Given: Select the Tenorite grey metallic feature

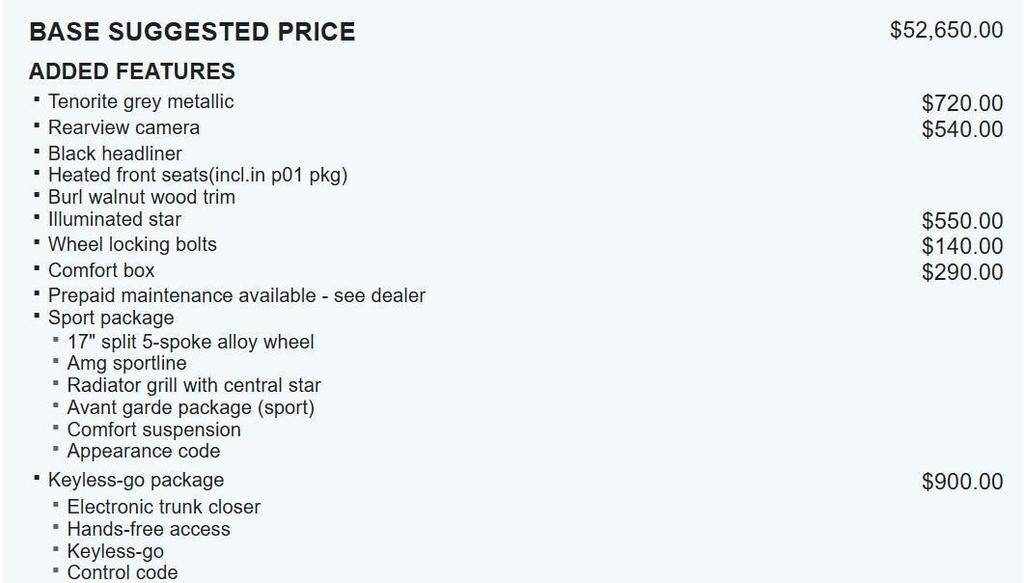Looking at the screenshot, I should coord(141,102).
